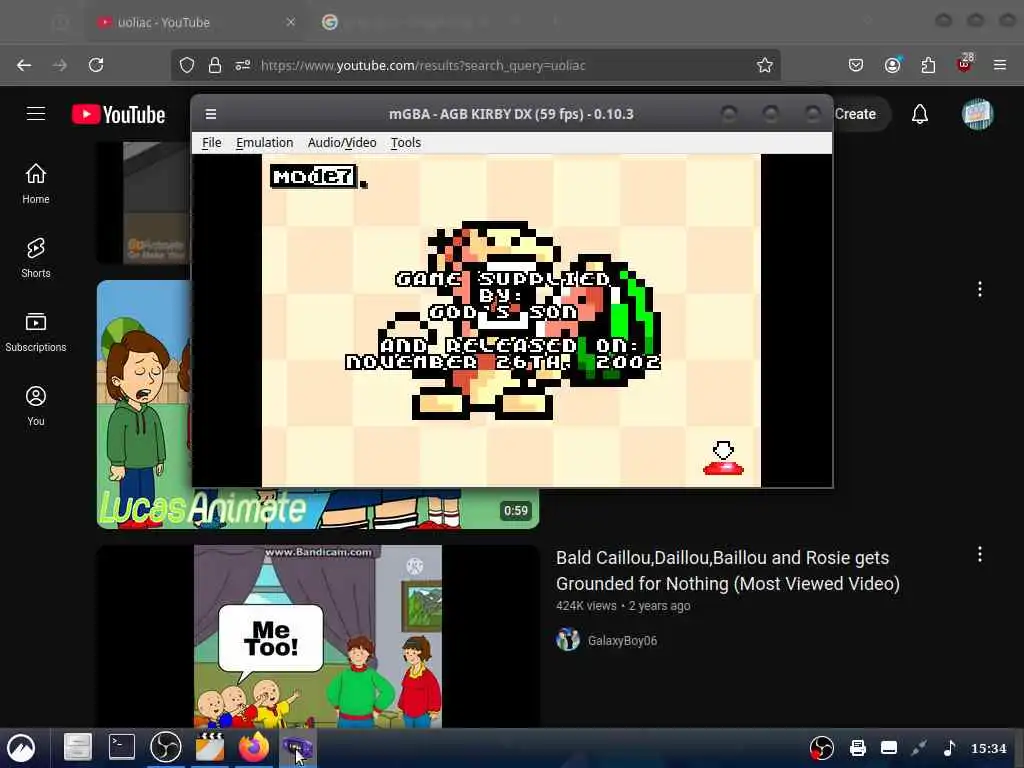
Task: Toggle the YouTube guide hamburger menu
Action: pyautogui.click(x=36, y=114)
